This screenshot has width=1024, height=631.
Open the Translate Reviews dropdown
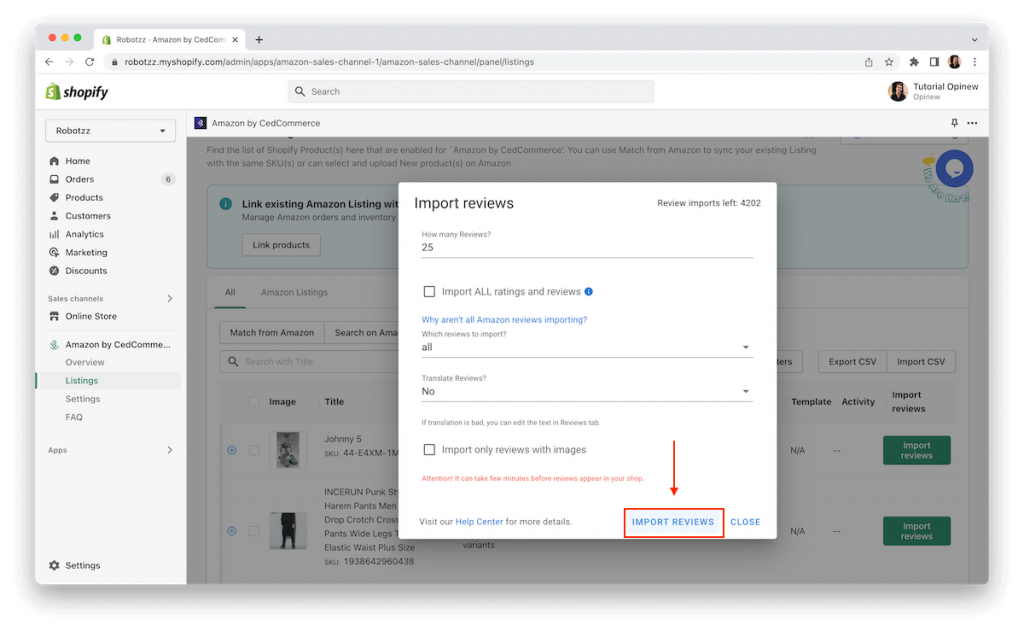coord(587,391)
